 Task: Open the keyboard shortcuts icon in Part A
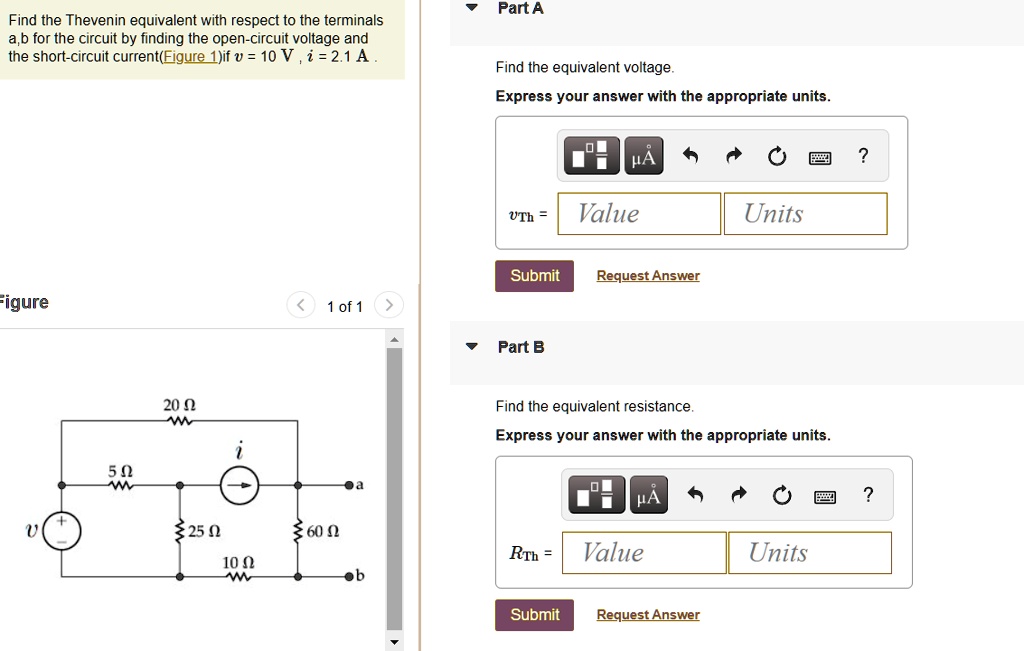click(x=820, y=156)
